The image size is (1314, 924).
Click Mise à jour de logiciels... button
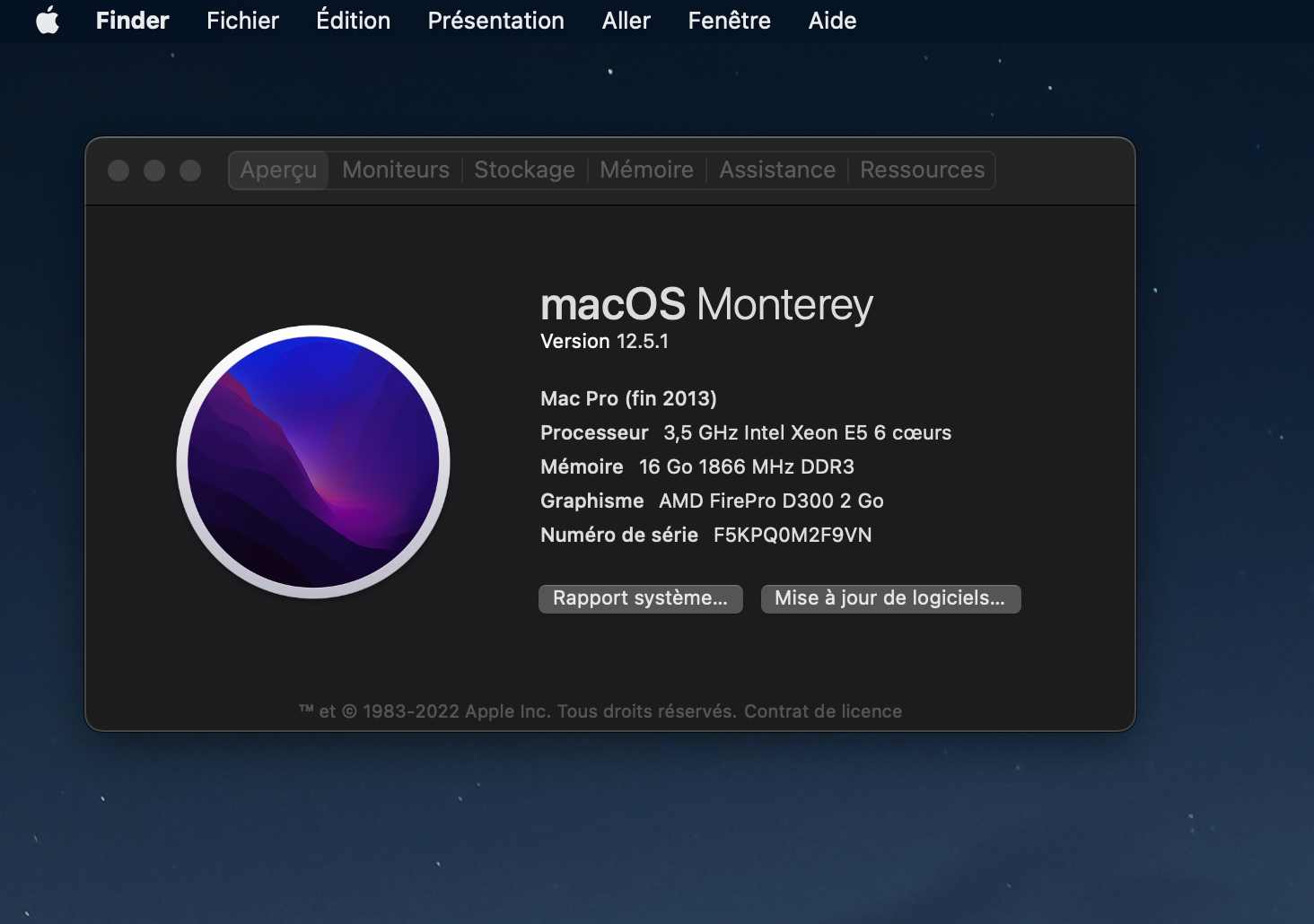pyautogui.click(x=890, y=598)
